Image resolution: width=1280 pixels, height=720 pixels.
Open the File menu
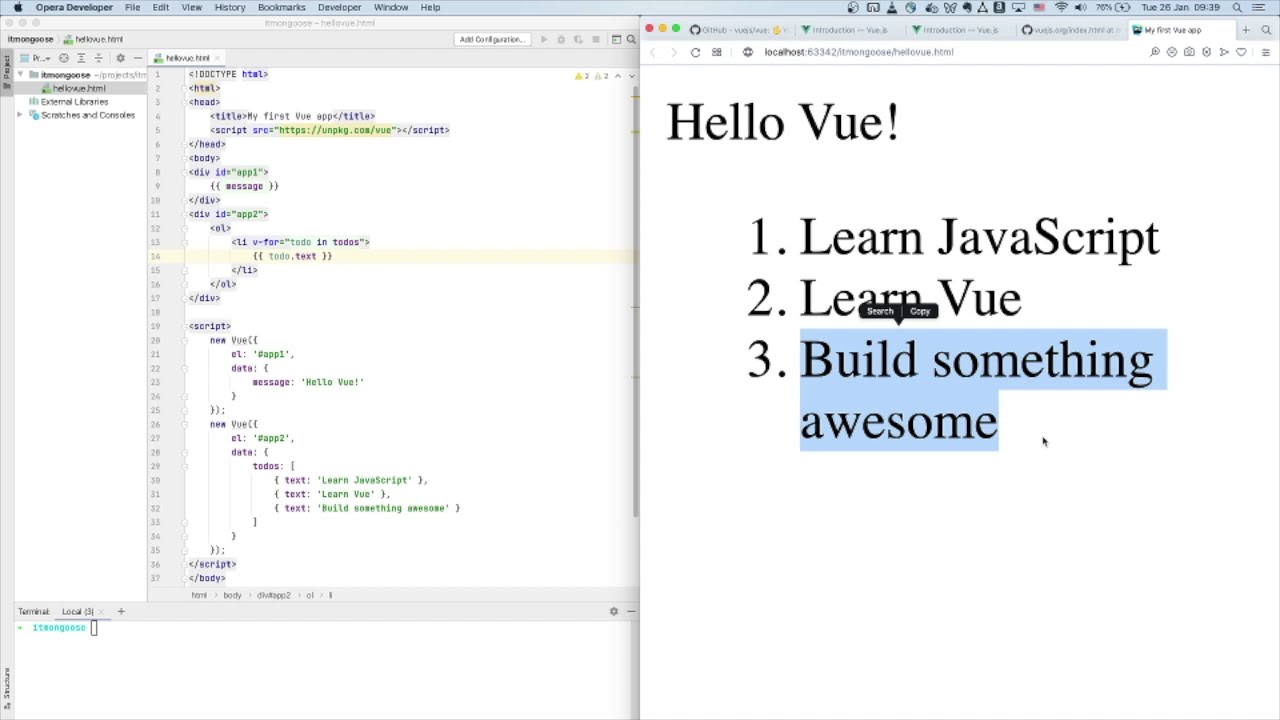click(132, 7)
